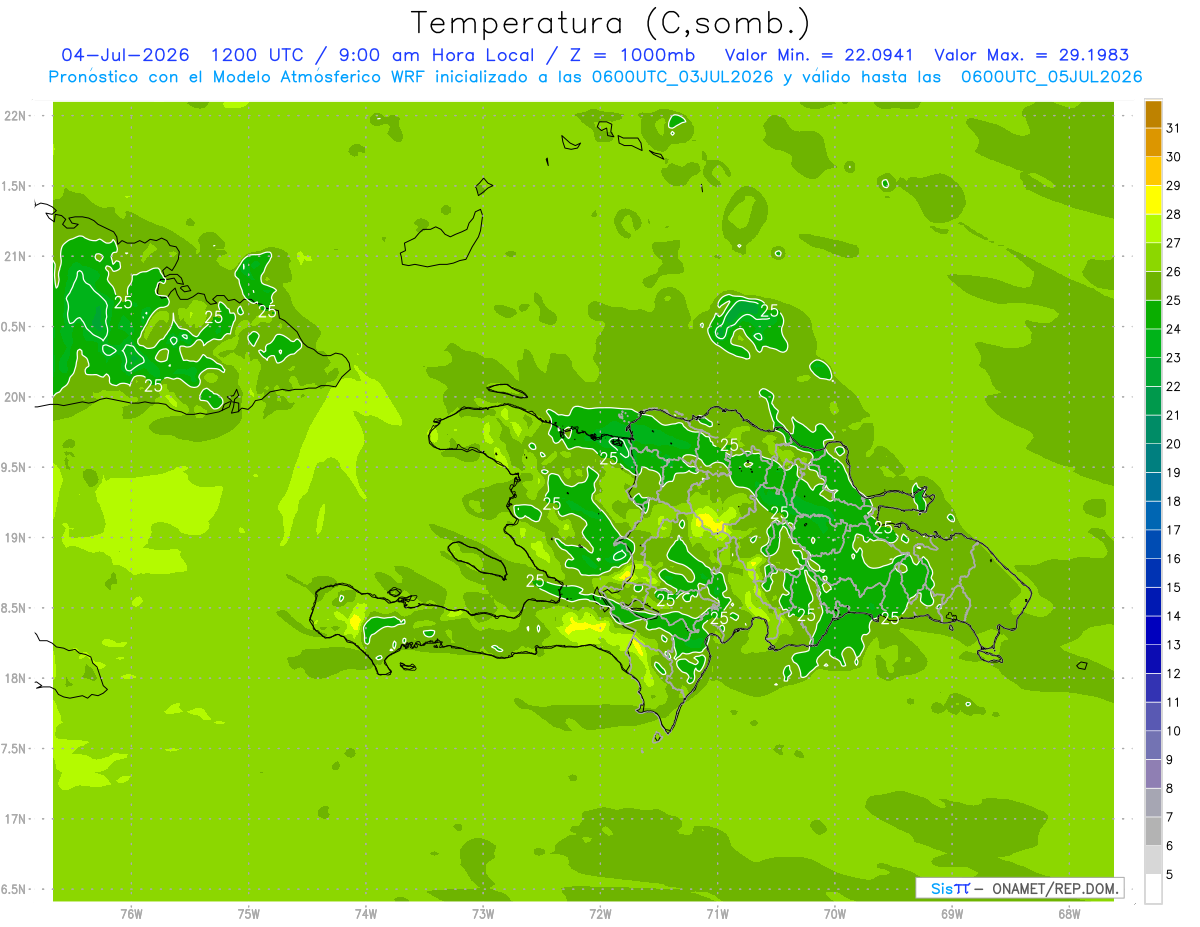Click the '19N' latitude axis label
The height and width of the screenshot is (927, 1200).
click(x=14, y=538)
